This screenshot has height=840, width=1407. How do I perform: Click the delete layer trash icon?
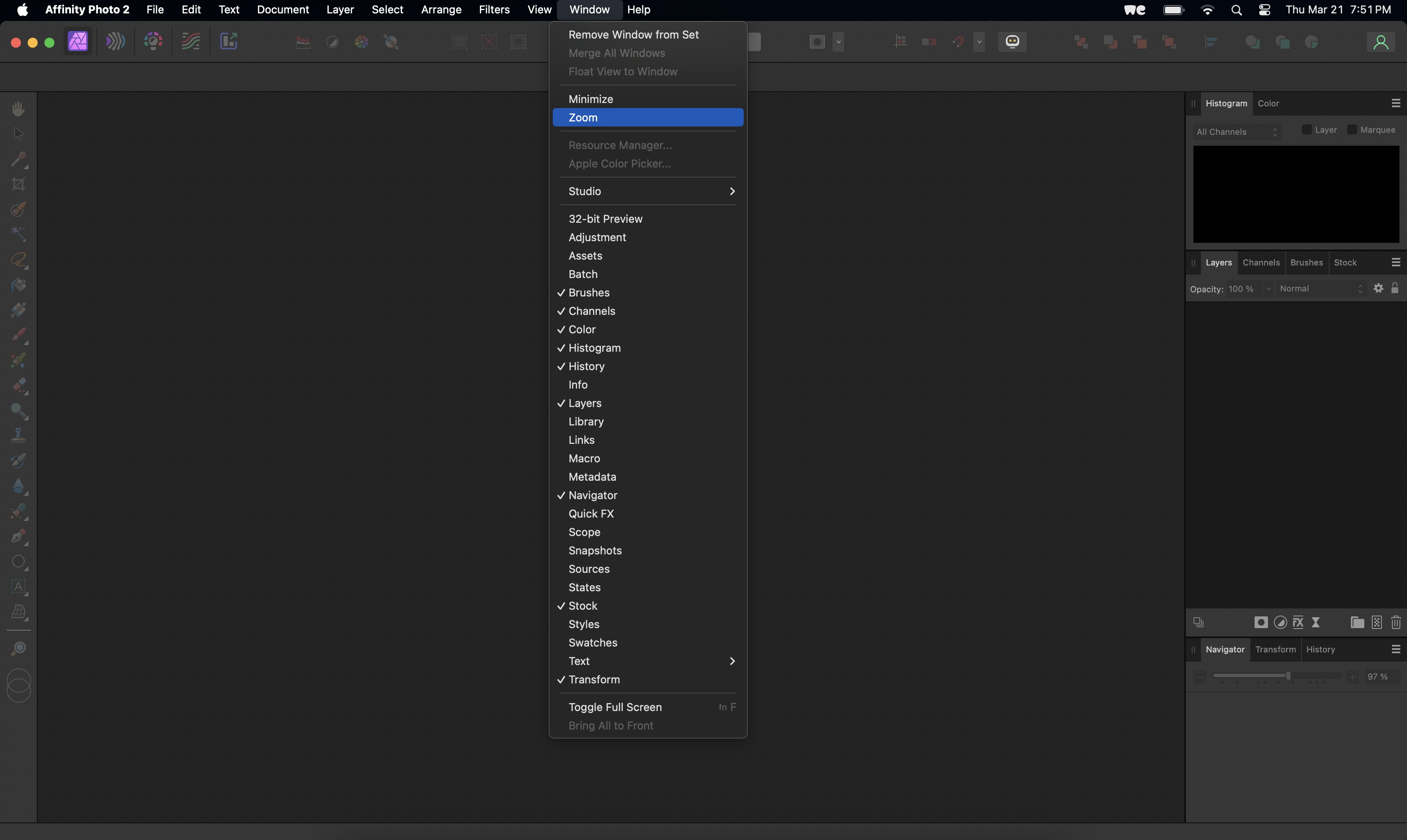[1396, 622]
